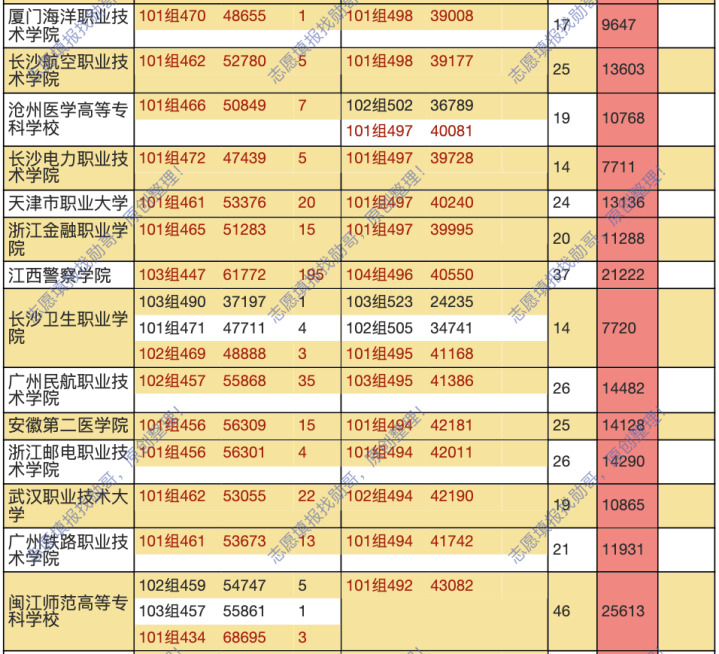The image size is (719, 654).
Task: Click rank value 48888
Action: (x=244, y=354)
